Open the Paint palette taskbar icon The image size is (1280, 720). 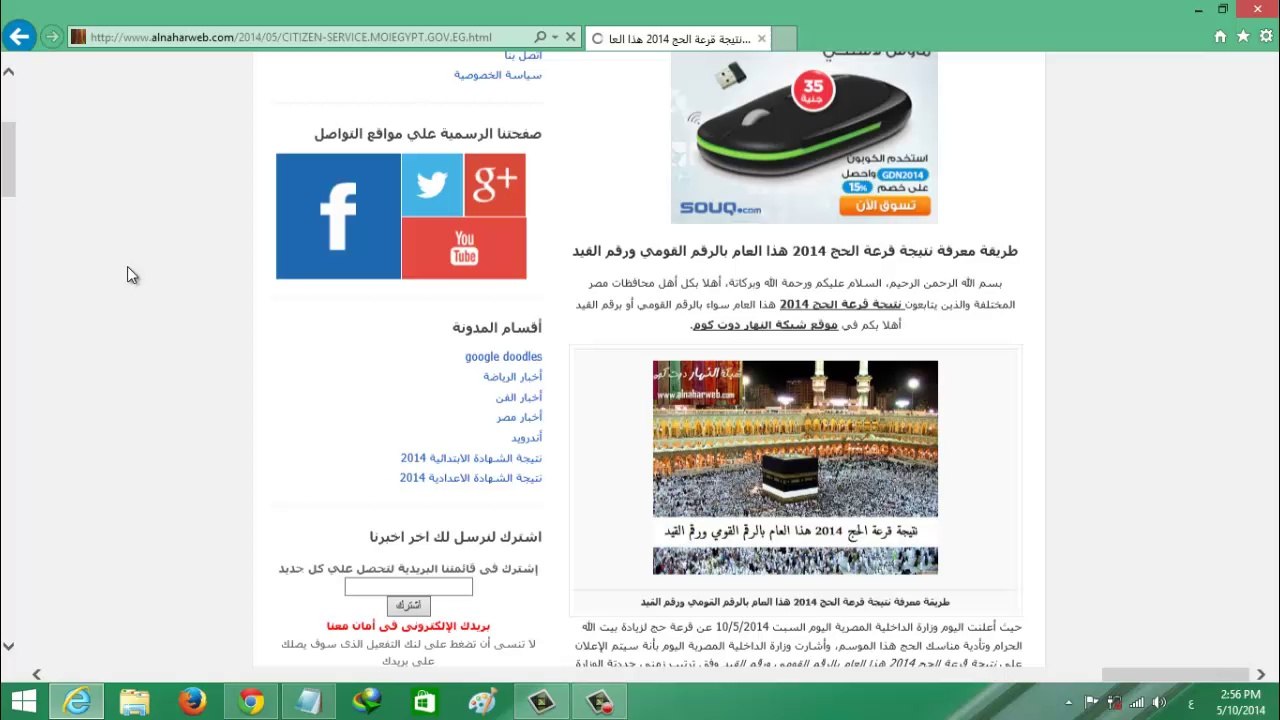pyautogui.click(x=482, y=701)
